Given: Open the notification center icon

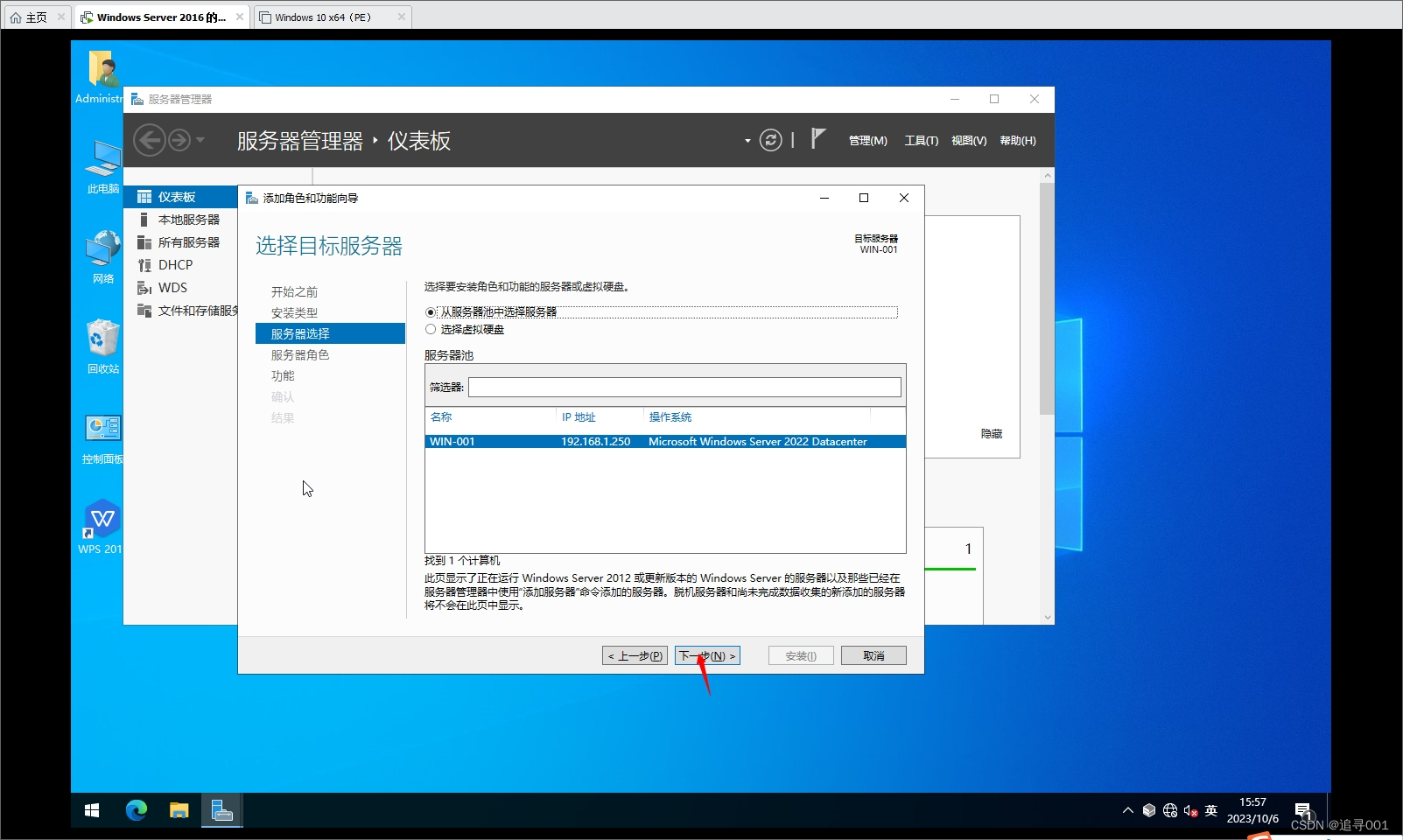Looking at the screenshot, I should (1303, 810).
